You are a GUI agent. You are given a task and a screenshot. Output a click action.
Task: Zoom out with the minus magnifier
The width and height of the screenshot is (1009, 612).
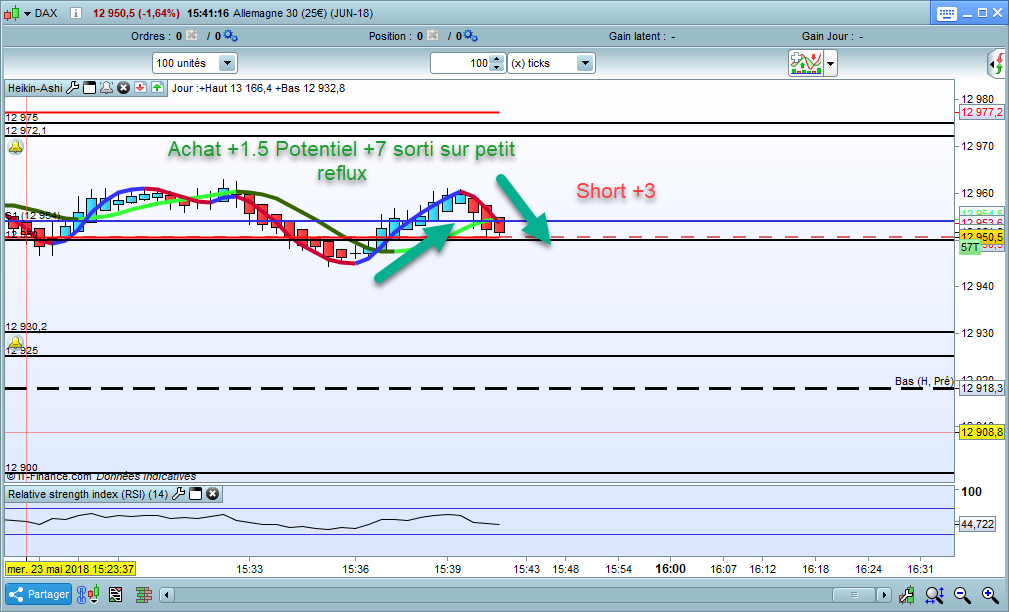[962, 595]
